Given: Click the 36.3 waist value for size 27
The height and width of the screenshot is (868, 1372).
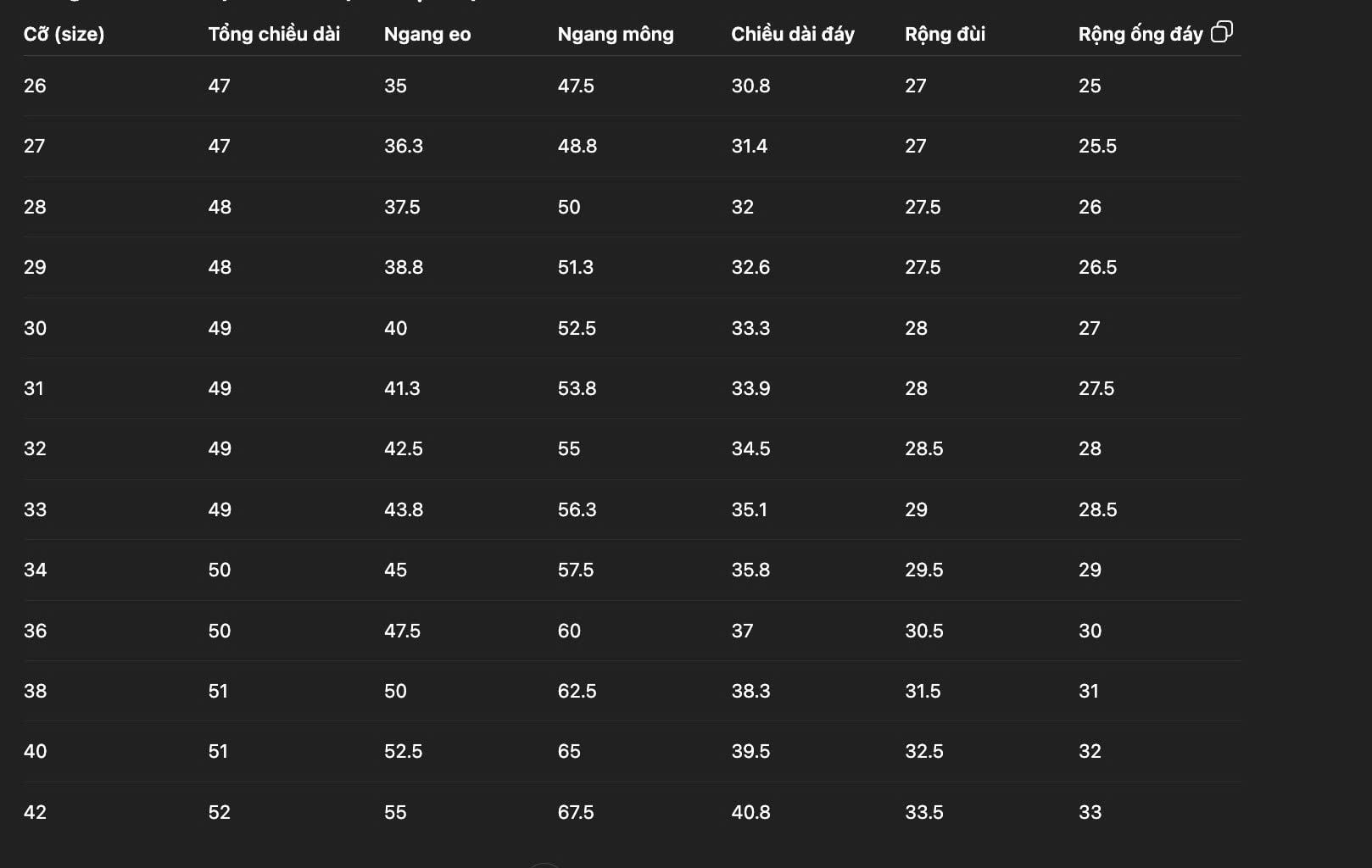Looking at the screenshot, I should tap(403, 146).
